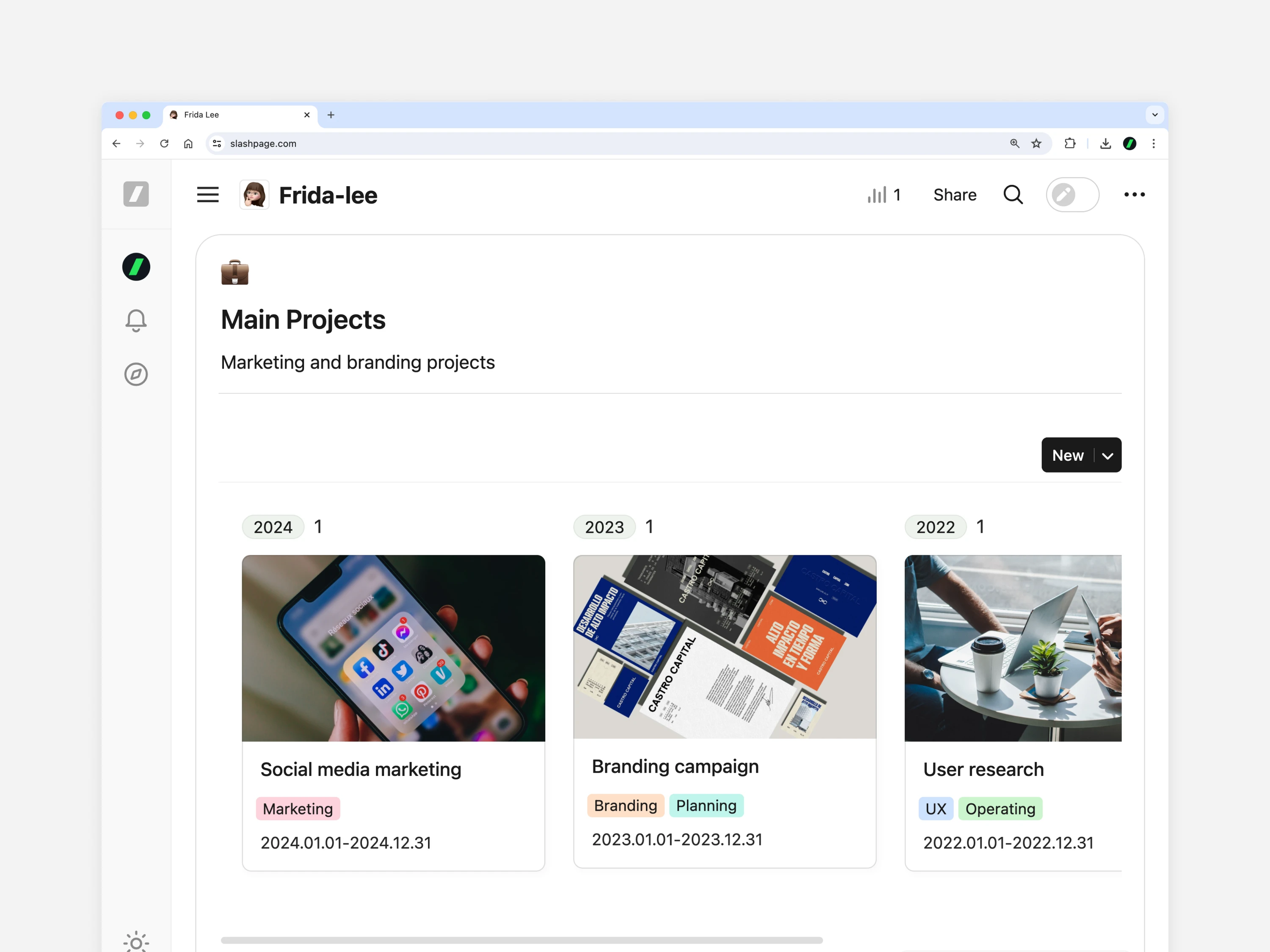Open the hamburger sidebar menu

click(x=207, y=195)
